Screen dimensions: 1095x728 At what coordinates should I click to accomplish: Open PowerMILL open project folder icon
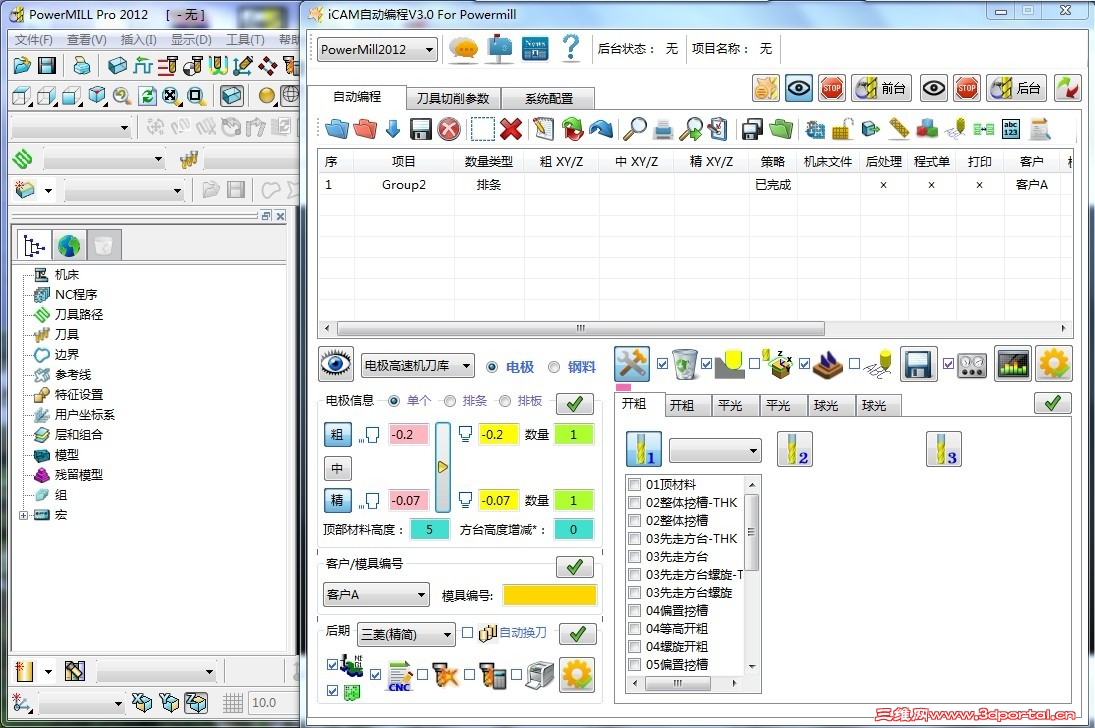coord(22,66)
